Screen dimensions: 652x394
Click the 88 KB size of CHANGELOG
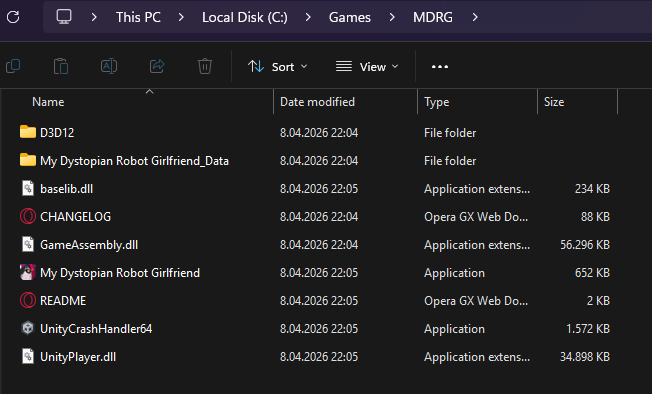tap(595, 217)
